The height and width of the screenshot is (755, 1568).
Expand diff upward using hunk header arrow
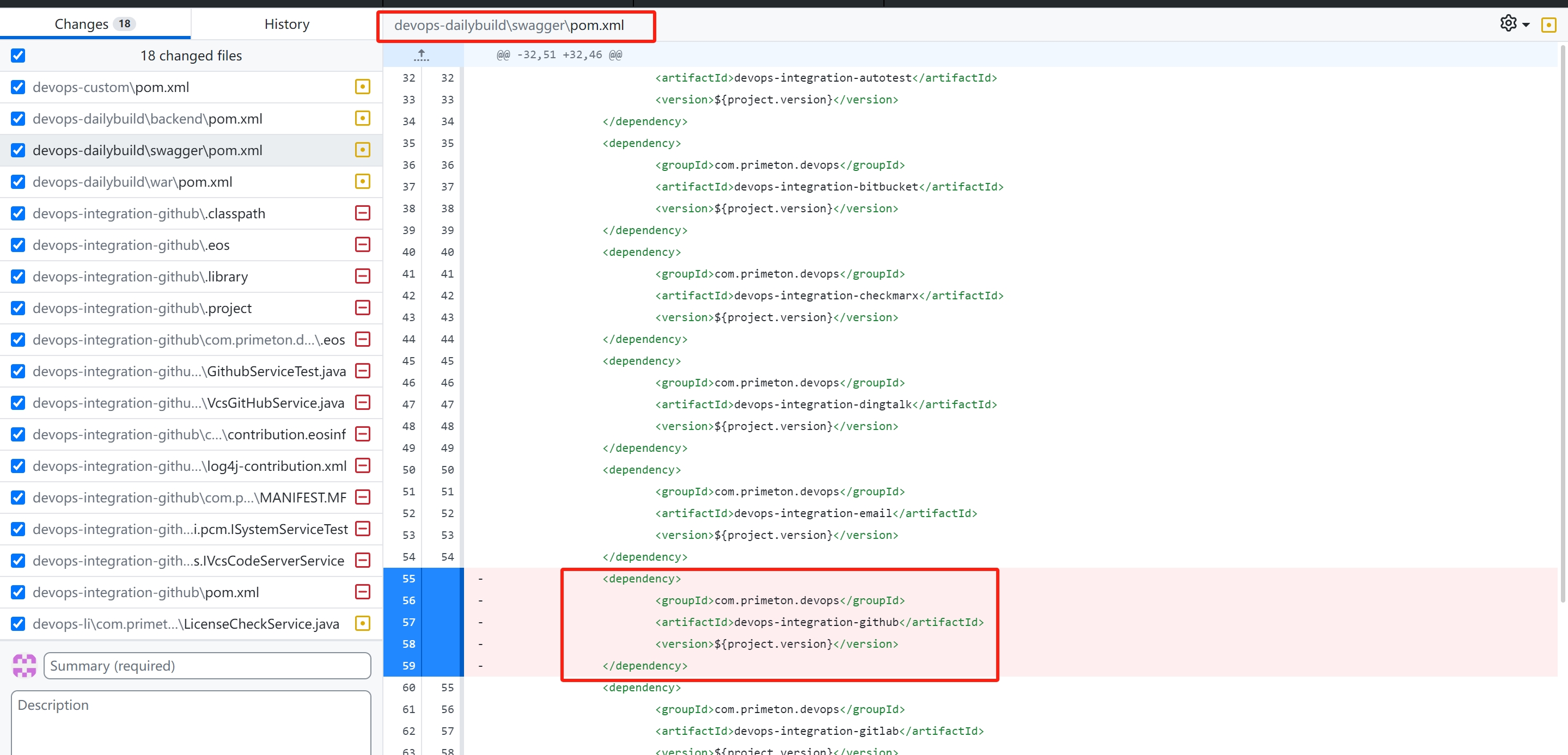421,55
